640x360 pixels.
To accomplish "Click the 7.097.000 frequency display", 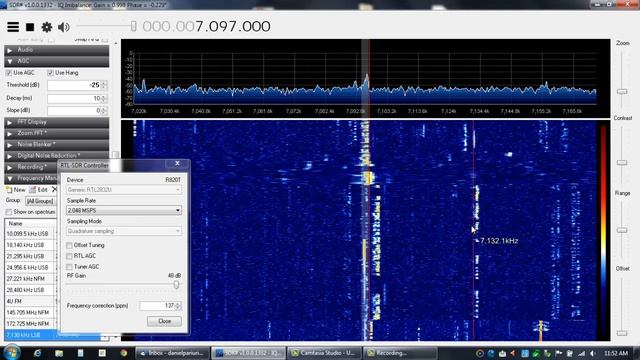I will point(233,27).
